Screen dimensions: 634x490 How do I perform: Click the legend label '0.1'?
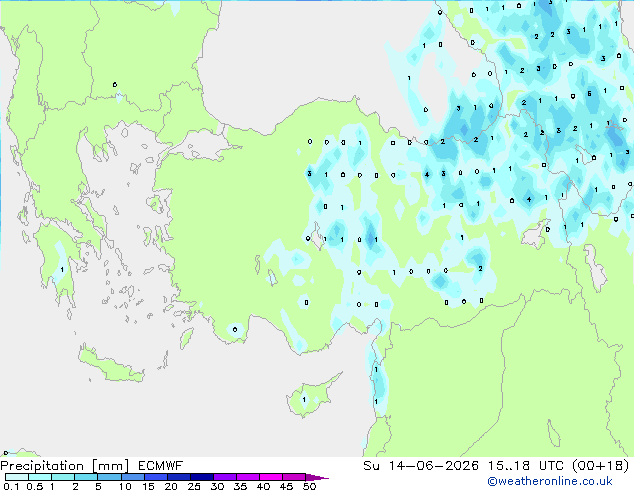(x=11, y=486)
